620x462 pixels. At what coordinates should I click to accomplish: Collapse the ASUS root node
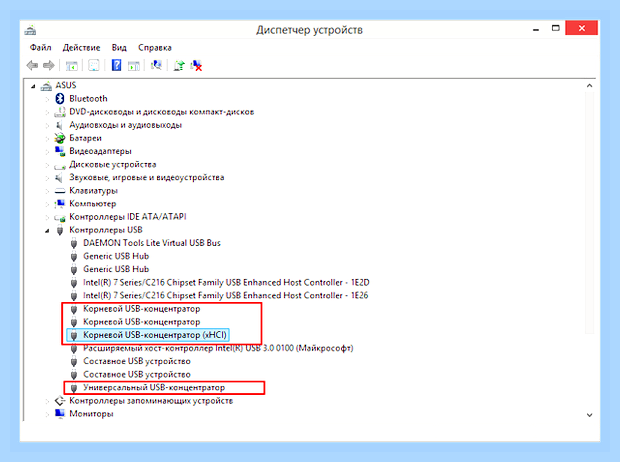click(33, 86)
